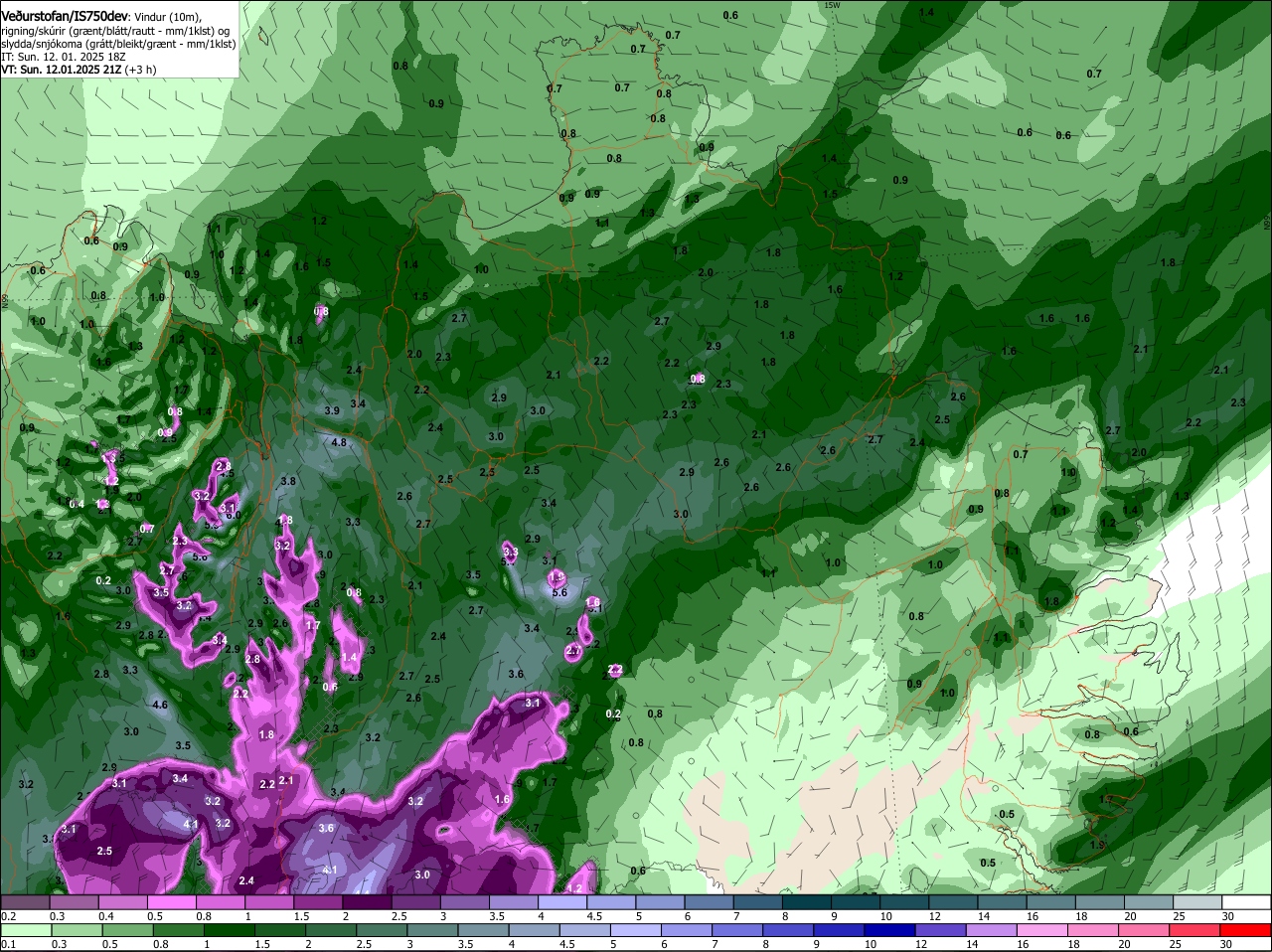This screenshot has width=1272, height=952.
Task: Click the 0.1 label under the lower legend
Action: (x=8, y=945)
